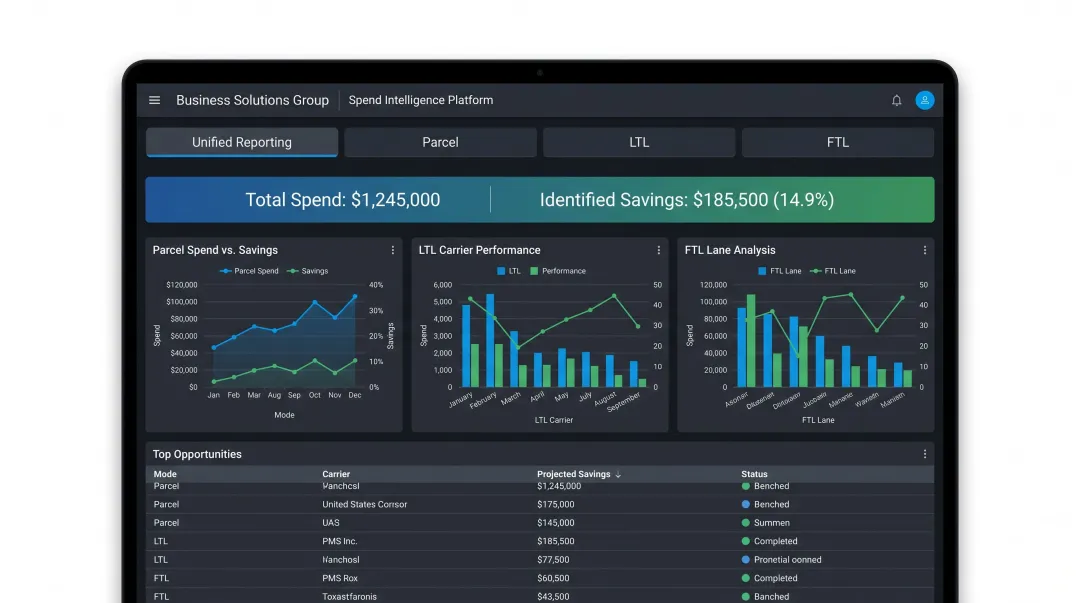Click the LTL Carrier Performance title
The height and width of the screenshot is (603, 1080).
(479, 250)
